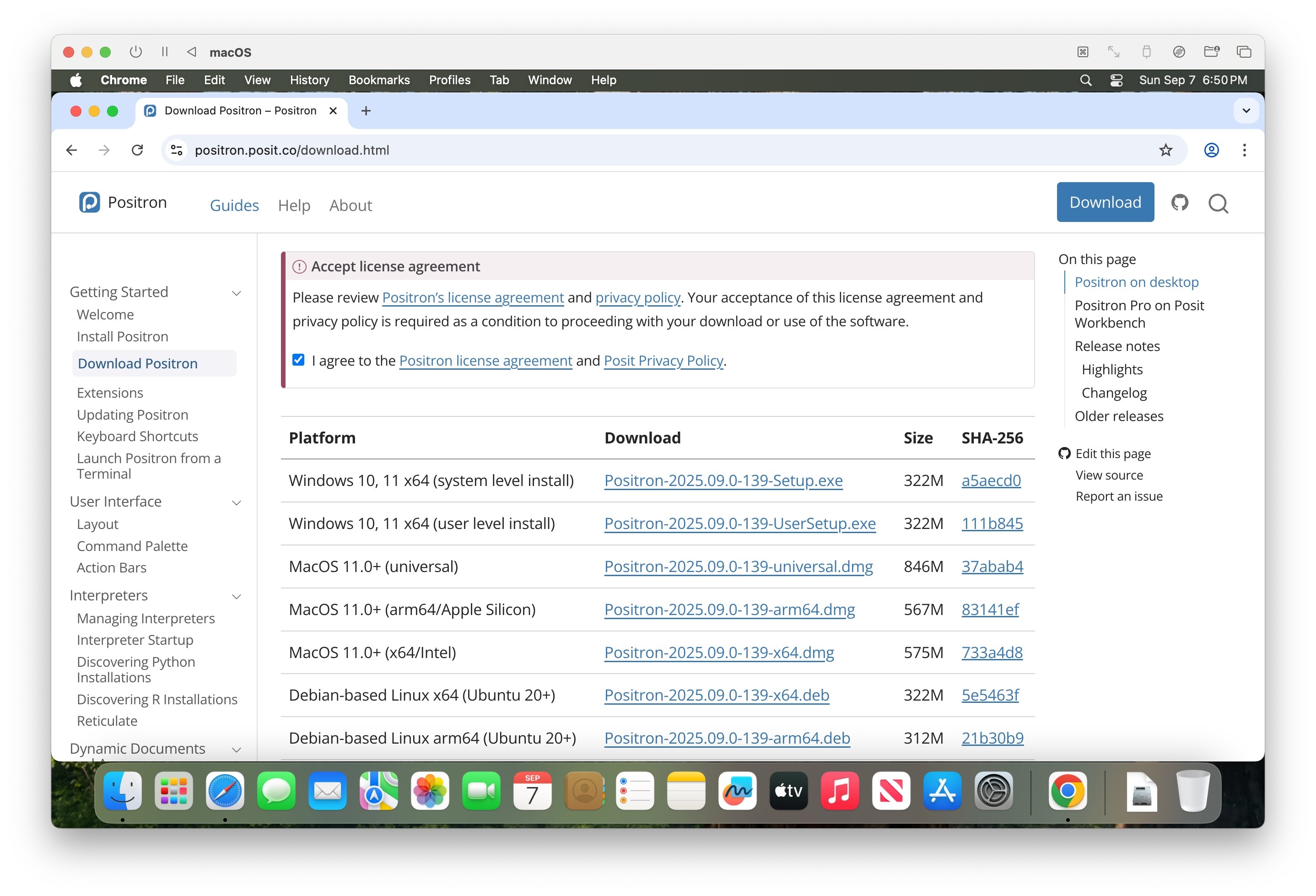Download Positron-2025.09.0-139-universal.dmg
Viewport: 1316px width, 896px height.
click(x=739, y=567)
